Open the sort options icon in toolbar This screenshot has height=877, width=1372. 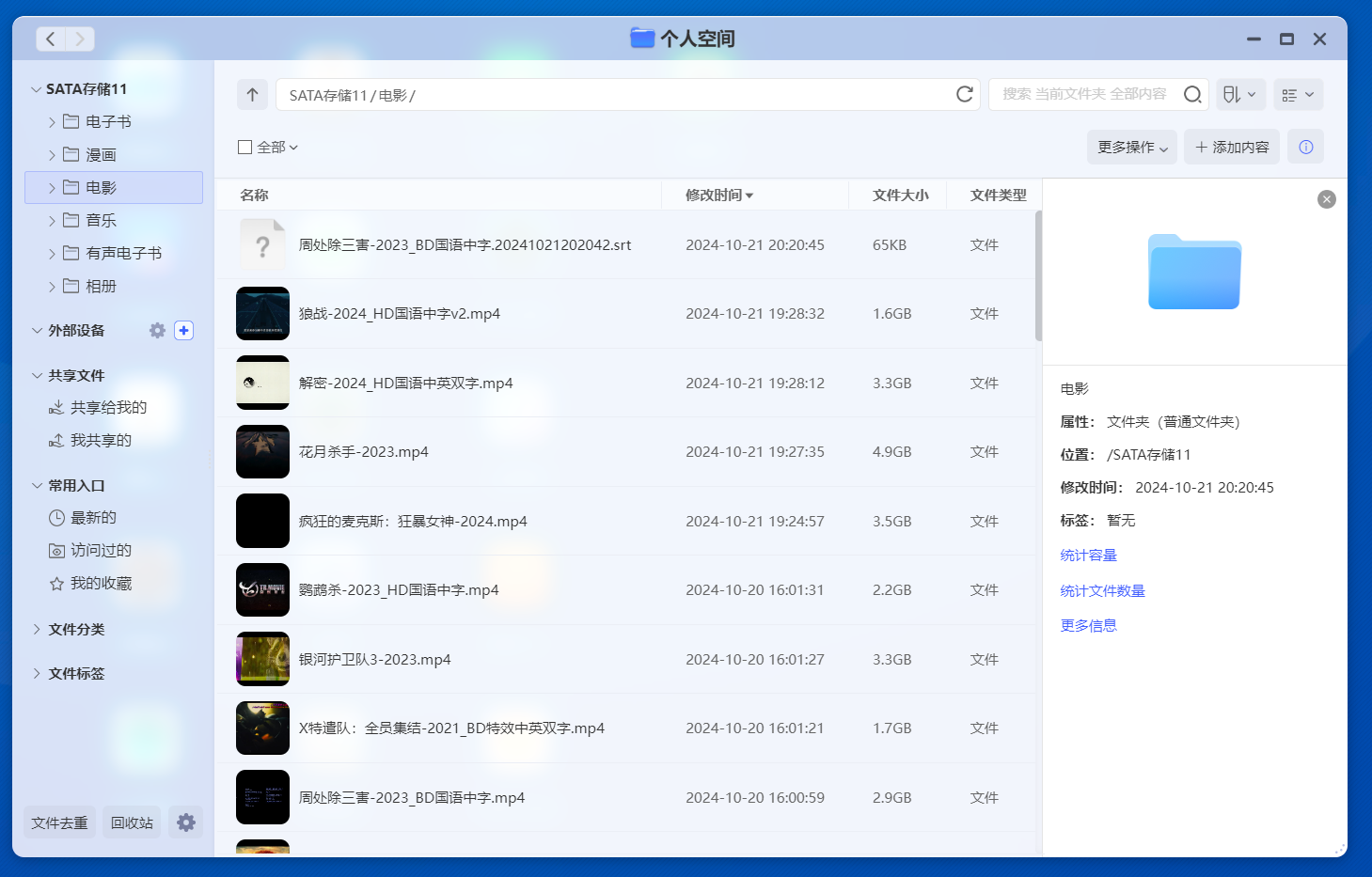1240,94
